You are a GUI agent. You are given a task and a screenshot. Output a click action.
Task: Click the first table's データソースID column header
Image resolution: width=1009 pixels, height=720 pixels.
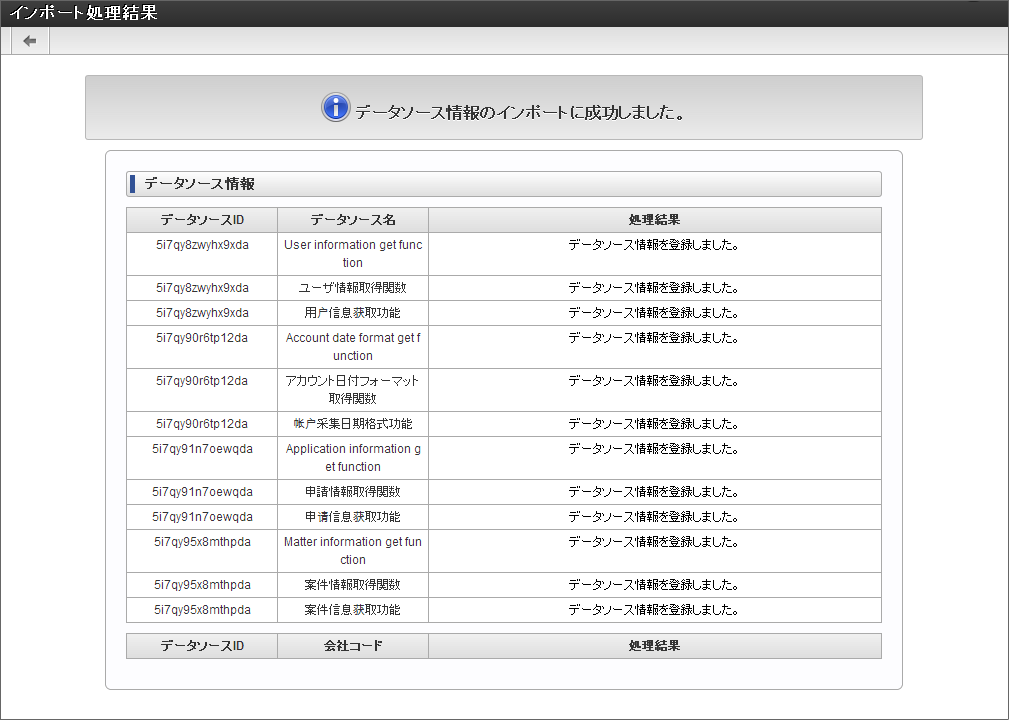(202, 220)
